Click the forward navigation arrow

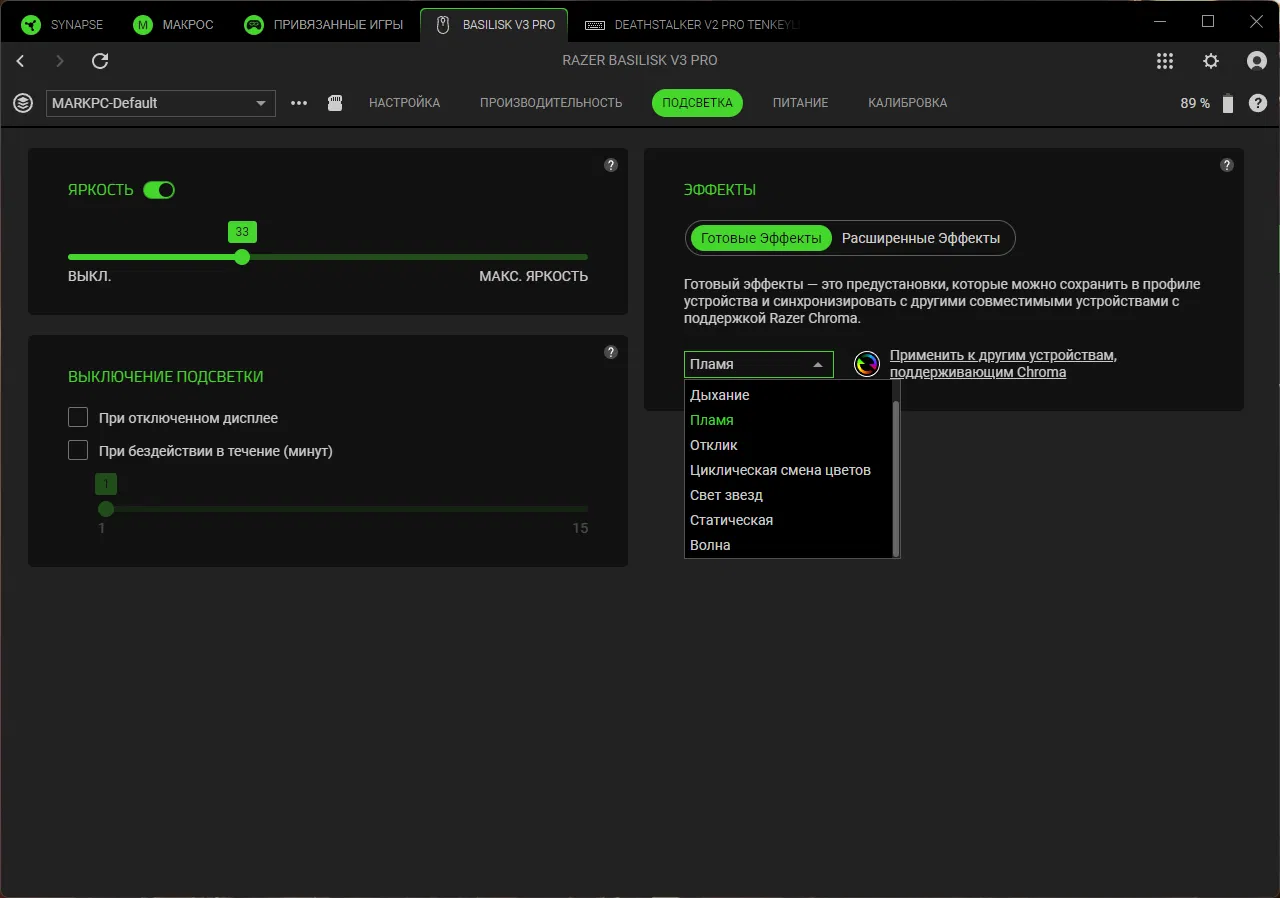point(60,61)
